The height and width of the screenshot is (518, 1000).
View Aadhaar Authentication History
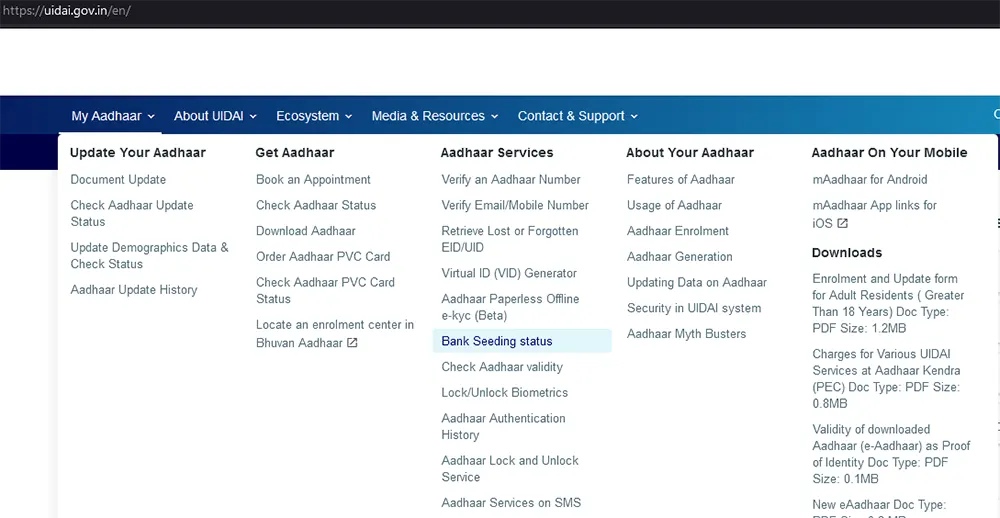[503, 426]
